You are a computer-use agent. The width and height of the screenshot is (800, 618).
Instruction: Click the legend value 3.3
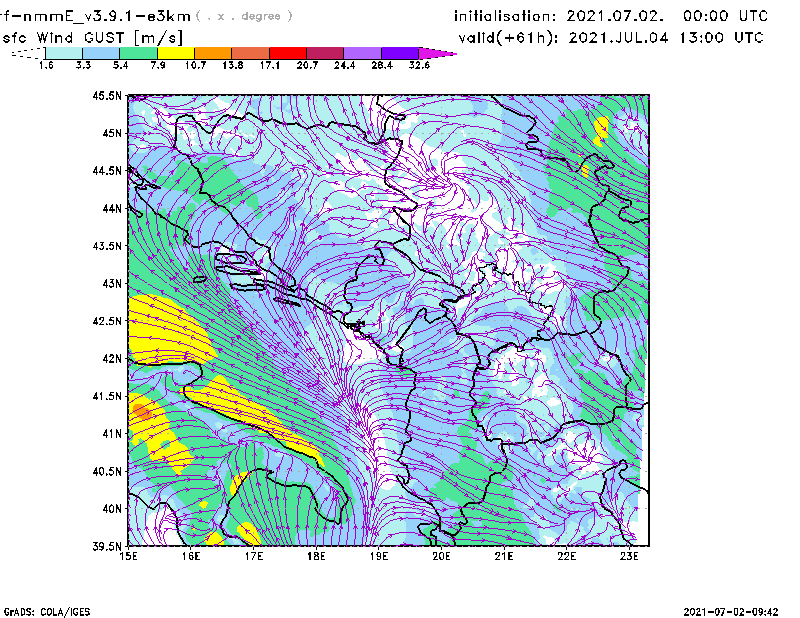coord(83,65)
